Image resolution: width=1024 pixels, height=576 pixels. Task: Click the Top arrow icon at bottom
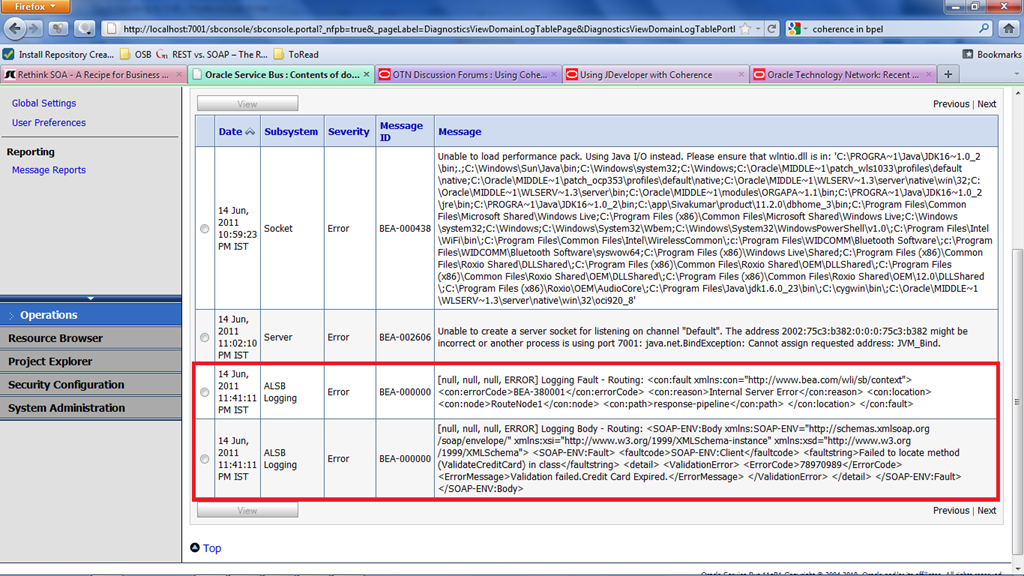(195, 548)
